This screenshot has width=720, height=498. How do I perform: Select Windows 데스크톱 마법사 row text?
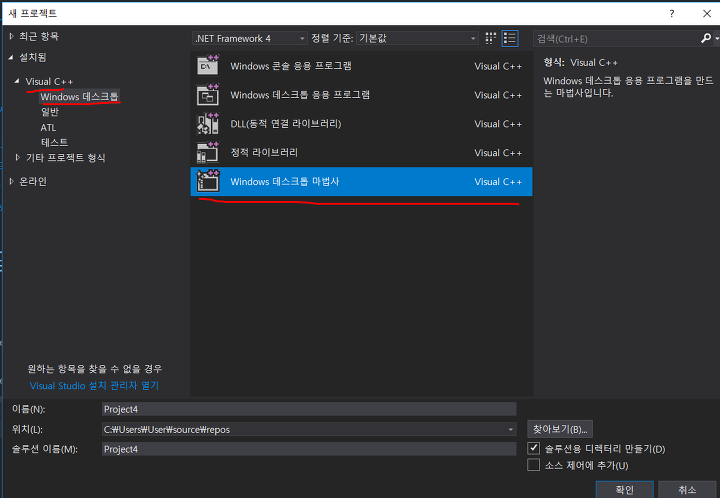(285, 181)
